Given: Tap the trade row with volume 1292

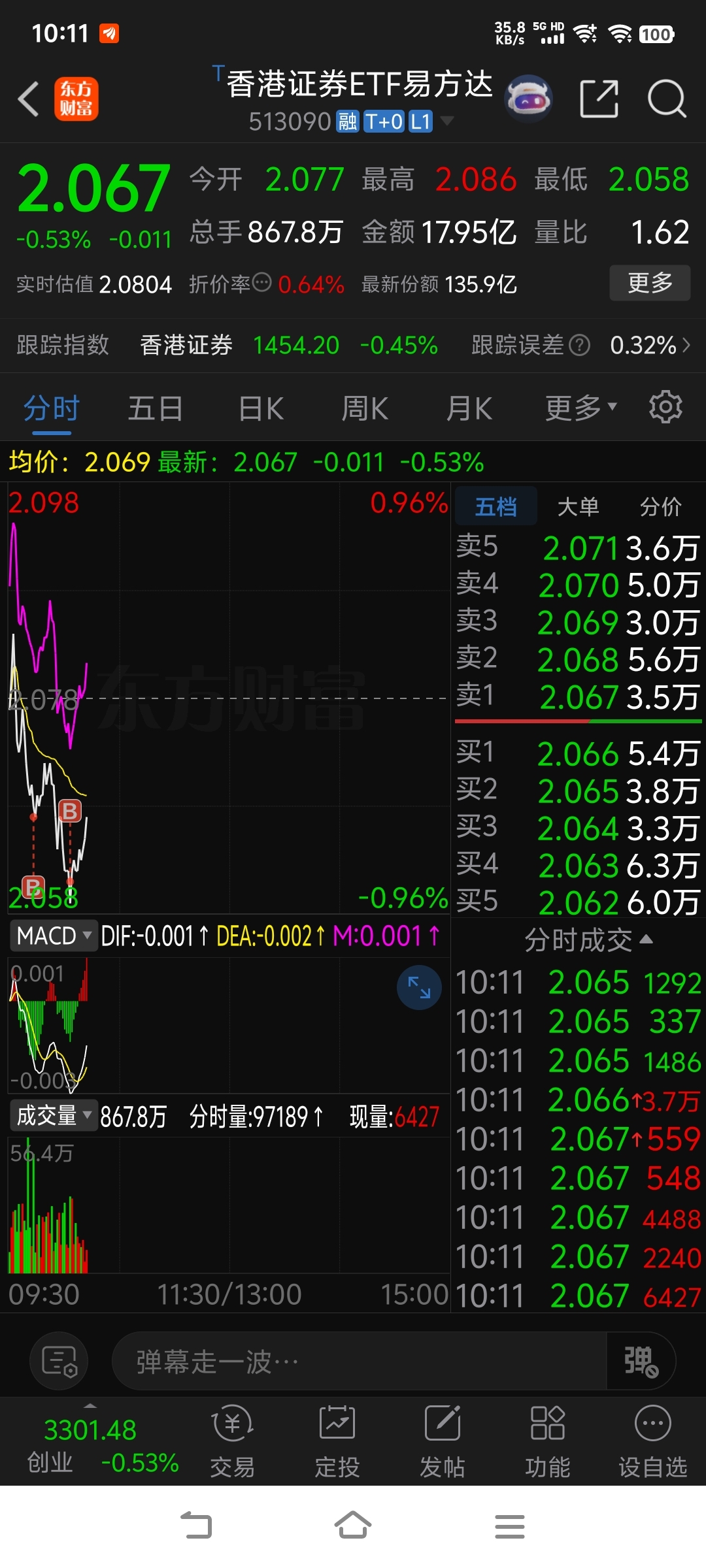Looking at the screenshot, I should [578, 983].
